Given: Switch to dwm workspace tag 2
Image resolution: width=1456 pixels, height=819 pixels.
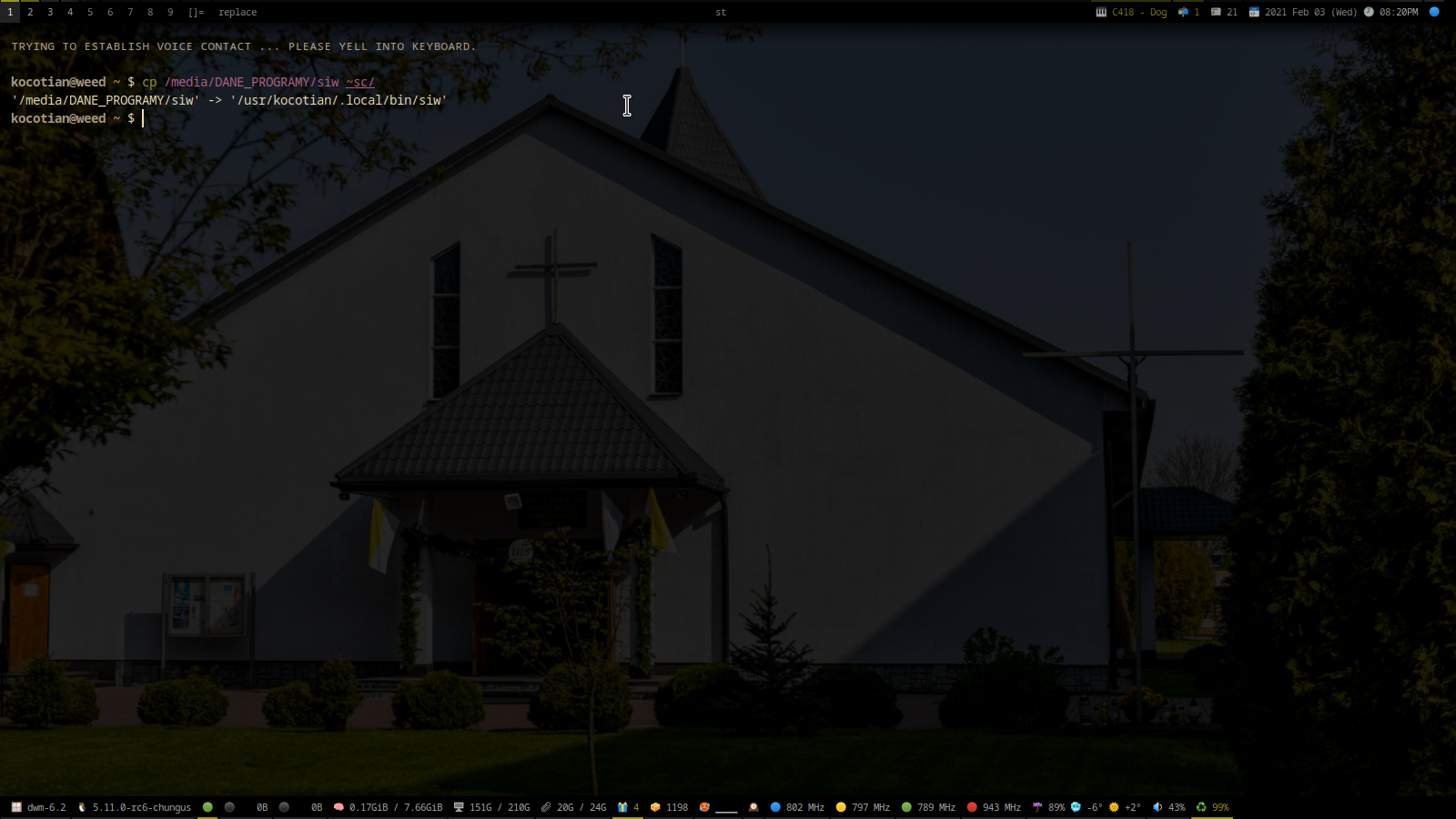Looking at the screenshot, I should tap(30, 12).
